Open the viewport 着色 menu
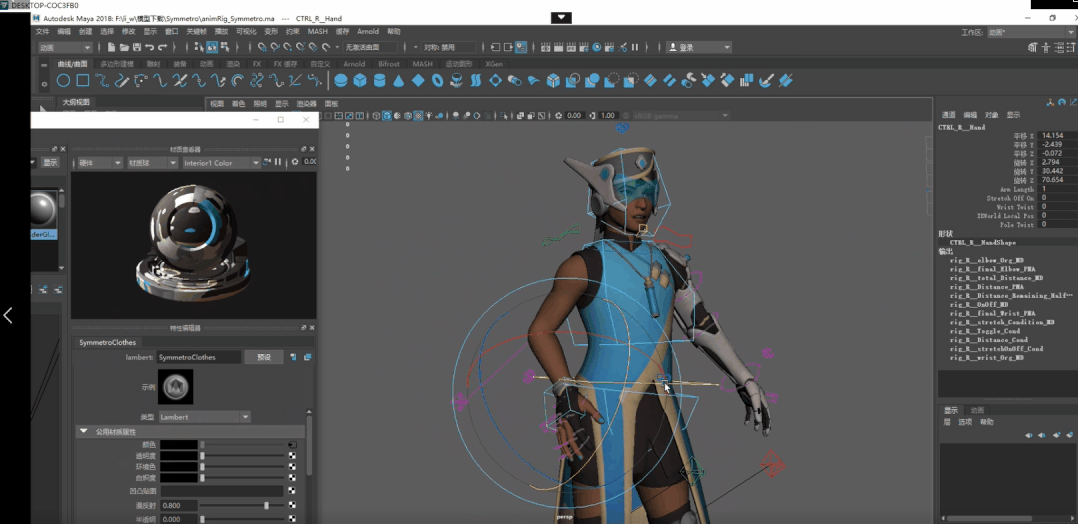Viewport: 1078px width, 524px height. point(238,104)
